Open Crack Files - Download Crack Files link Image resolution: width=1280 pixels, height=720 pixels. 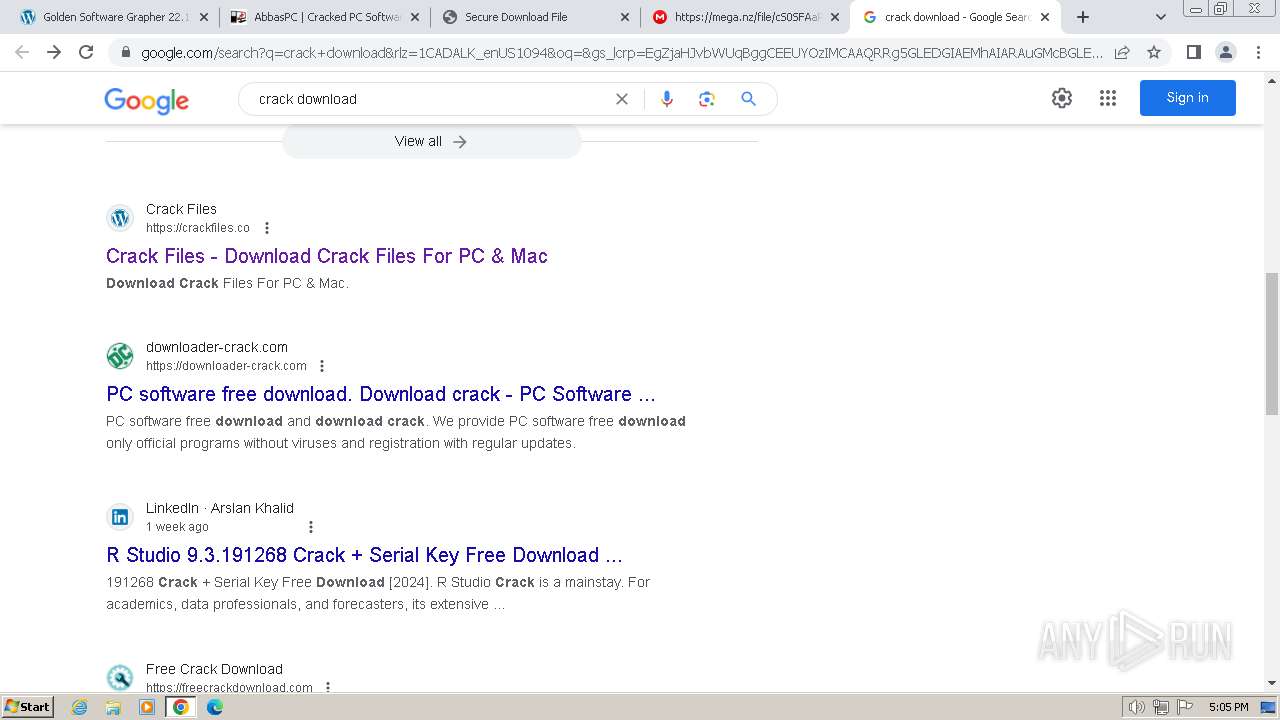click(x=327, y=256)
